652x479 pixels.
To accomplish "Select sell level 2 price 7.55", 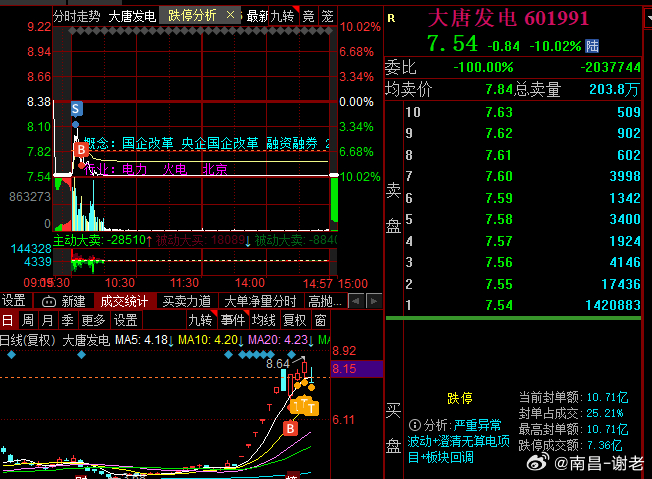I will coord(499,284).
